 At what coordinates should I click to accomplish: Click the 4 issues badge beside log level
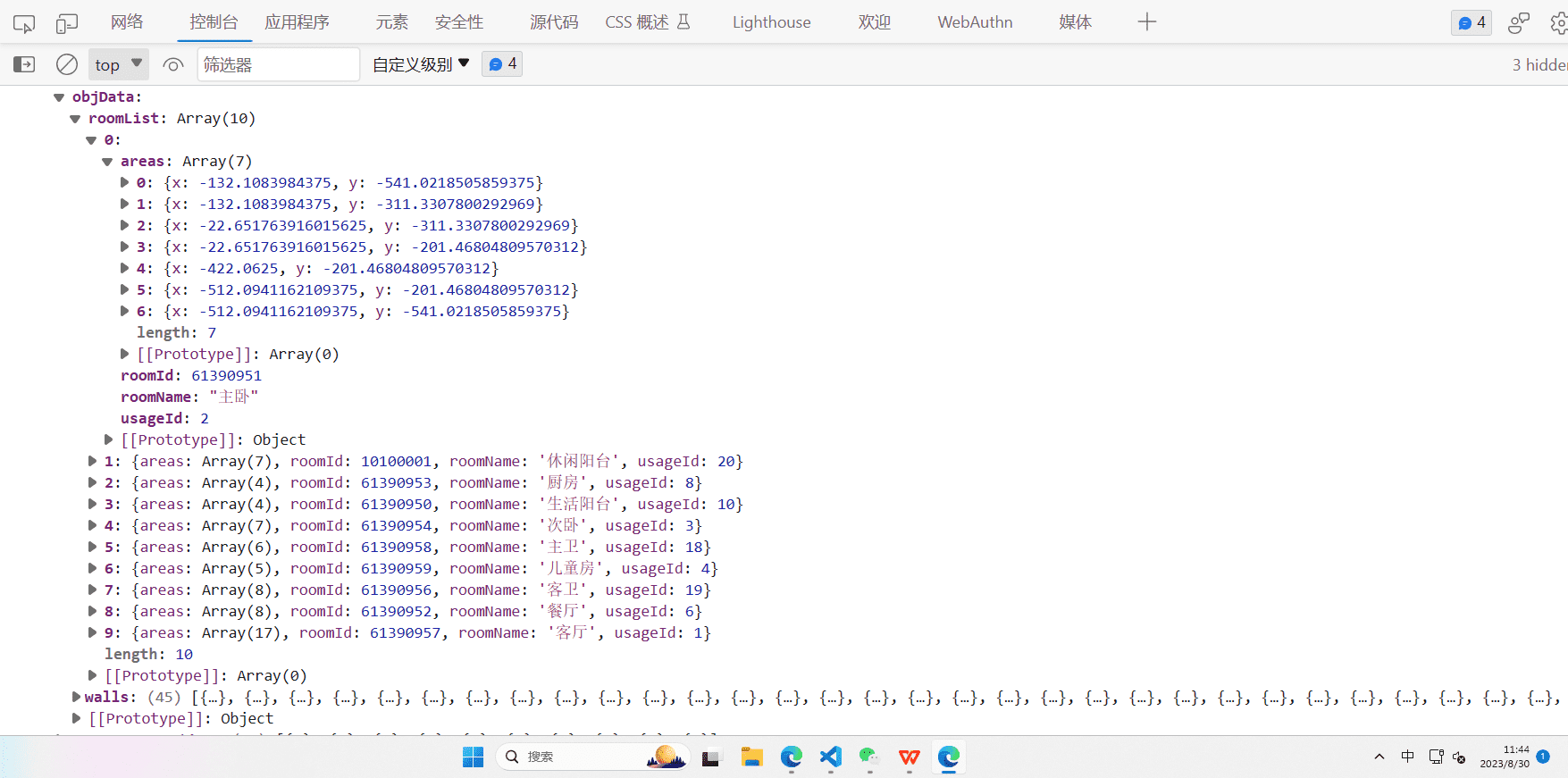[502, 64]
